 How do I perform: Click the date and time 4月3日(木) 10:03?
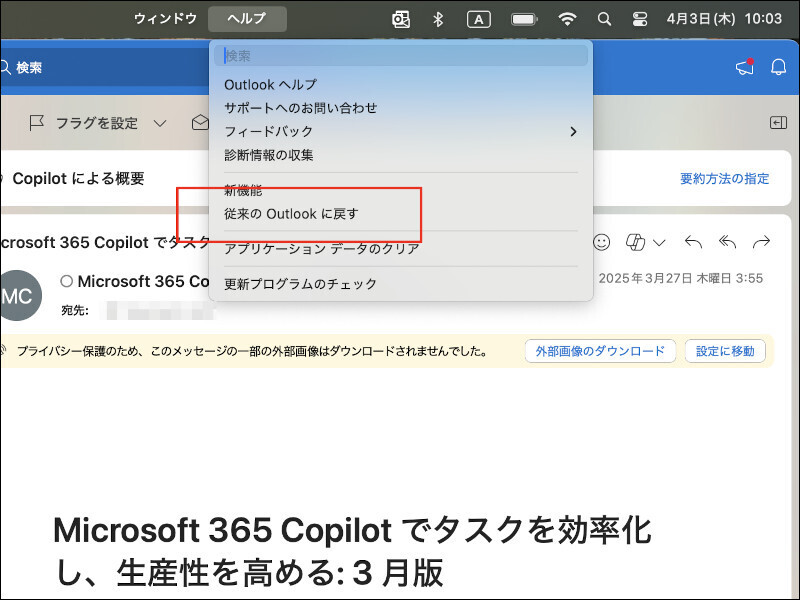pos(724,19)
